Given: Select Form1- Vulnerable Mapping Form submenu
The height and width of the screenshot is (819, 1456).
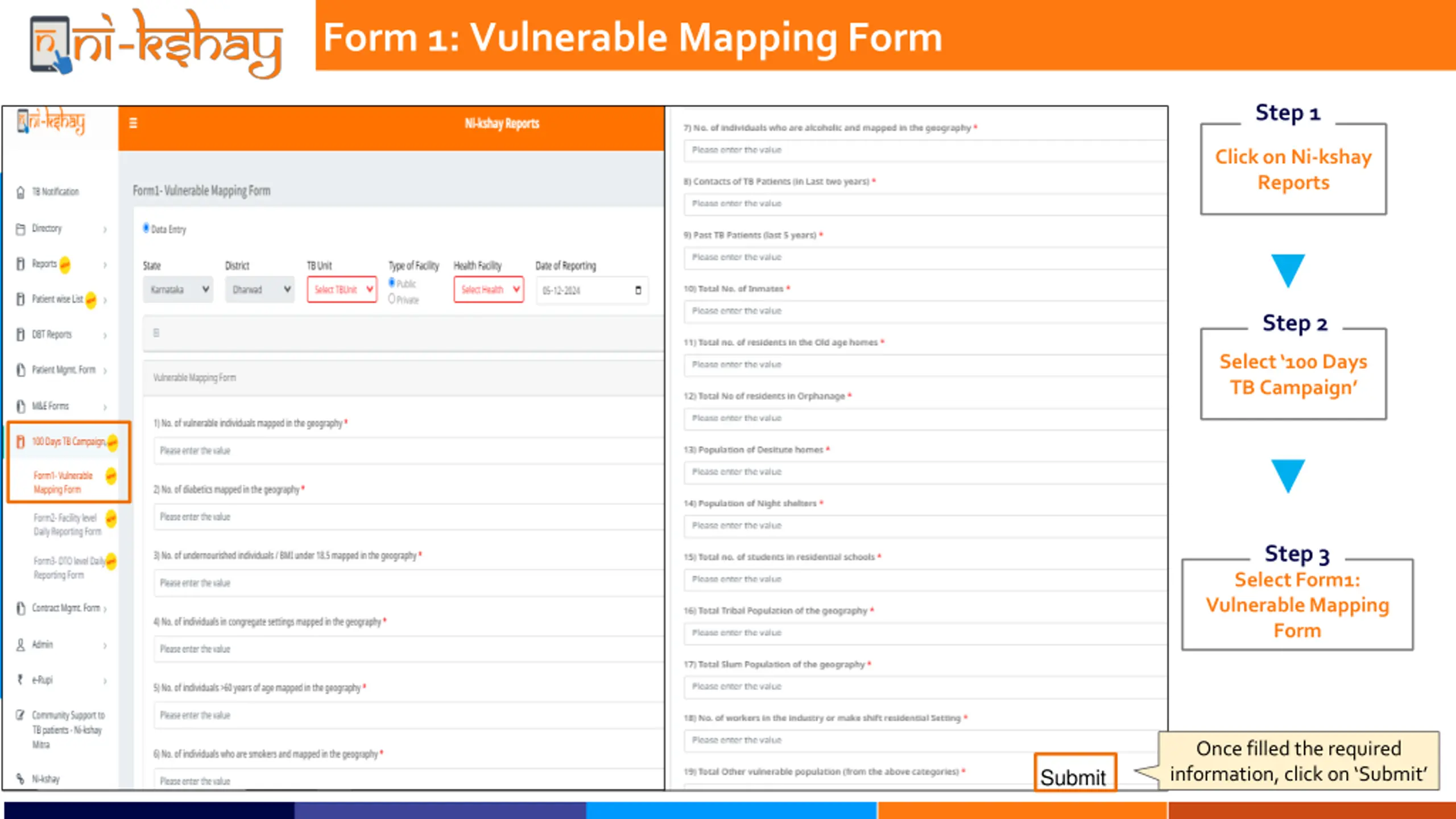Looking at the screenshot, I should point(63,482).
